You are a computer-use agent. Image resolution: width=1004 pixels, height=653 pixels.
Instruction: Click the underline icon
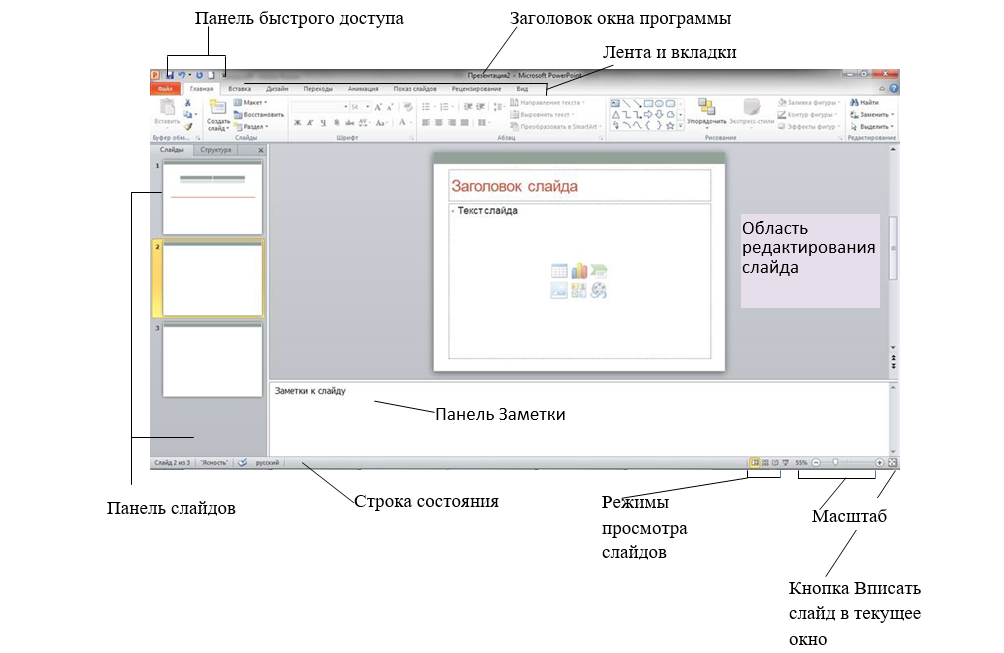(x=323, y=122)
